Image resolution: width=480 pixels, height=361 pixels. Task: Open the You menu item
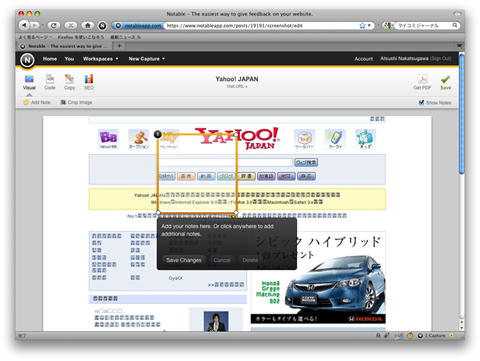69,59
